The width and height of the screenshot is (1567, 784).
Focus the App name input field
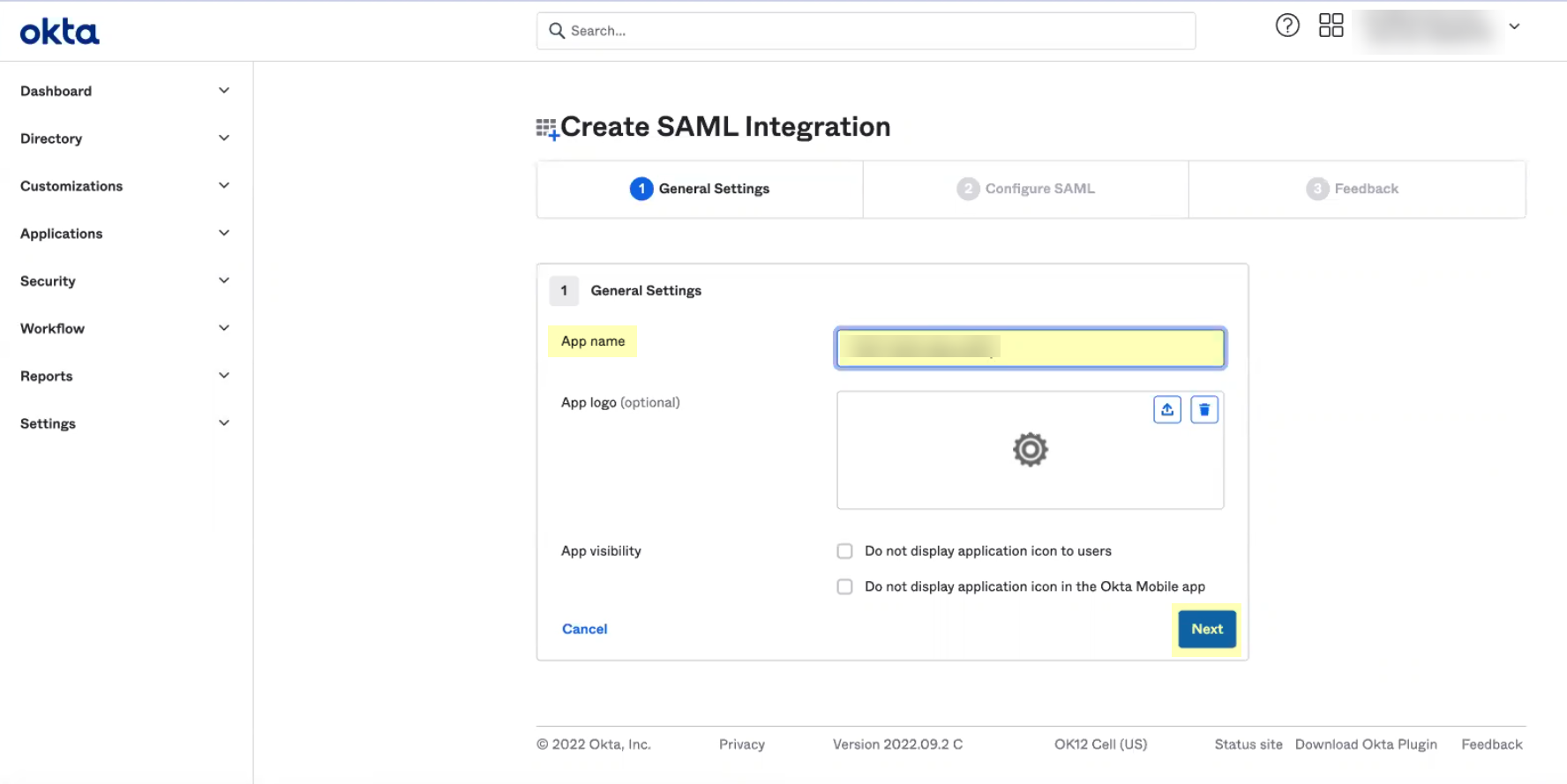click(1030, 347)
